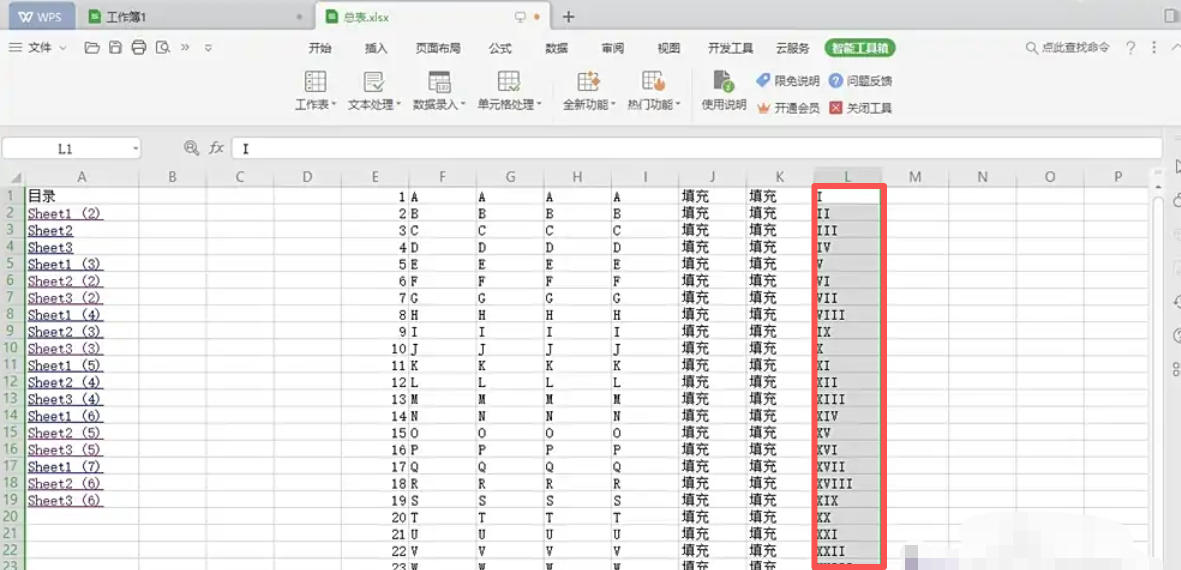The height and width of the screenshot is (570, 1181).
Task: Open the 工作表 (Worksheet) tool
Action: point(315,90)
